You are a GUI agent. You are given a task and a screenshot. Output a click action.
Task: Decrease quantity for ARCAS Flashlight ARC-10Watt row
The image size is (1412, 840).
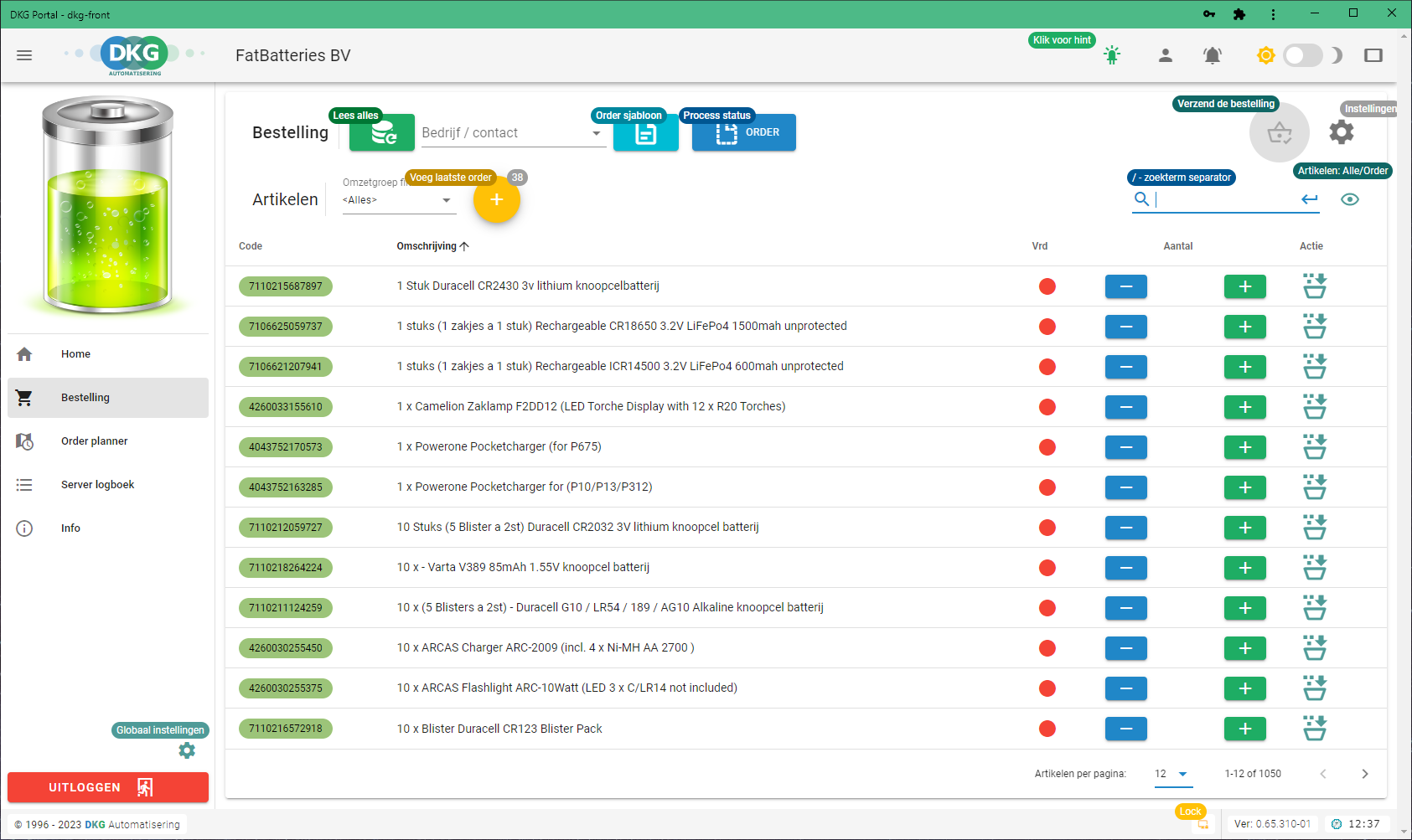pyautogui.click(x=1126, y=688)
